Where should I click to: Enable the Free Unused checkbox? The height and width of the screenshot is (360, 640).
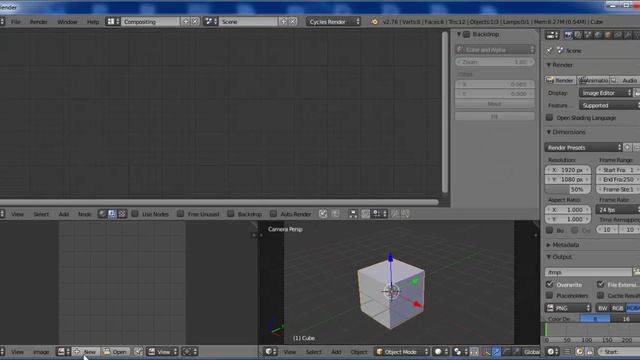[180, 214]
